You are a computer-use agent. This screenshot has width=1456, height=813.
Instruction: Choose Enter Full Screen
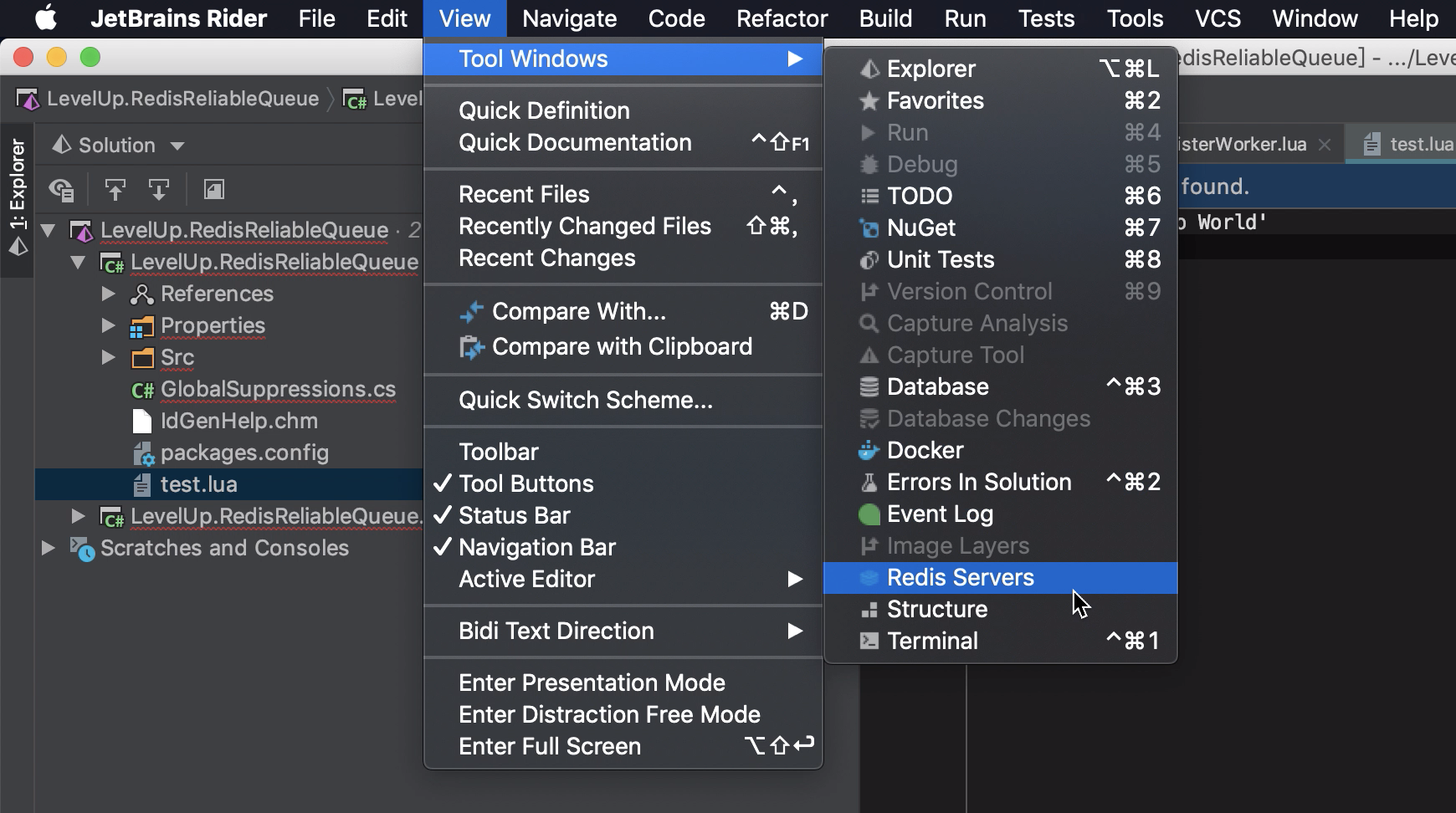coord(623,746)
